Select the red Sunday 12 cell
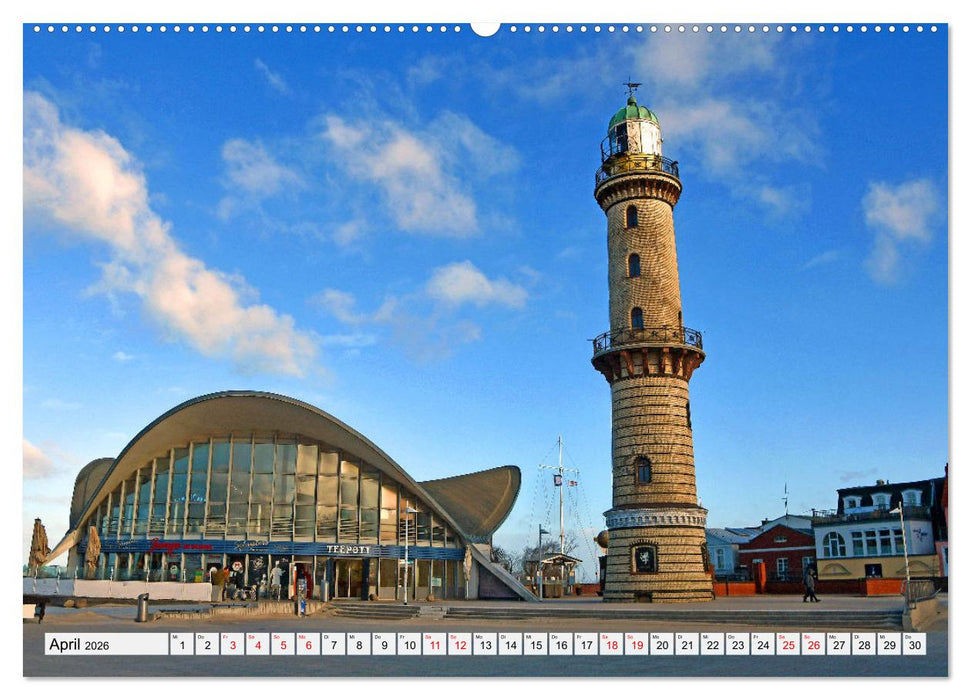Viewport: 971px width, 700px height. [x=460, y=646]
